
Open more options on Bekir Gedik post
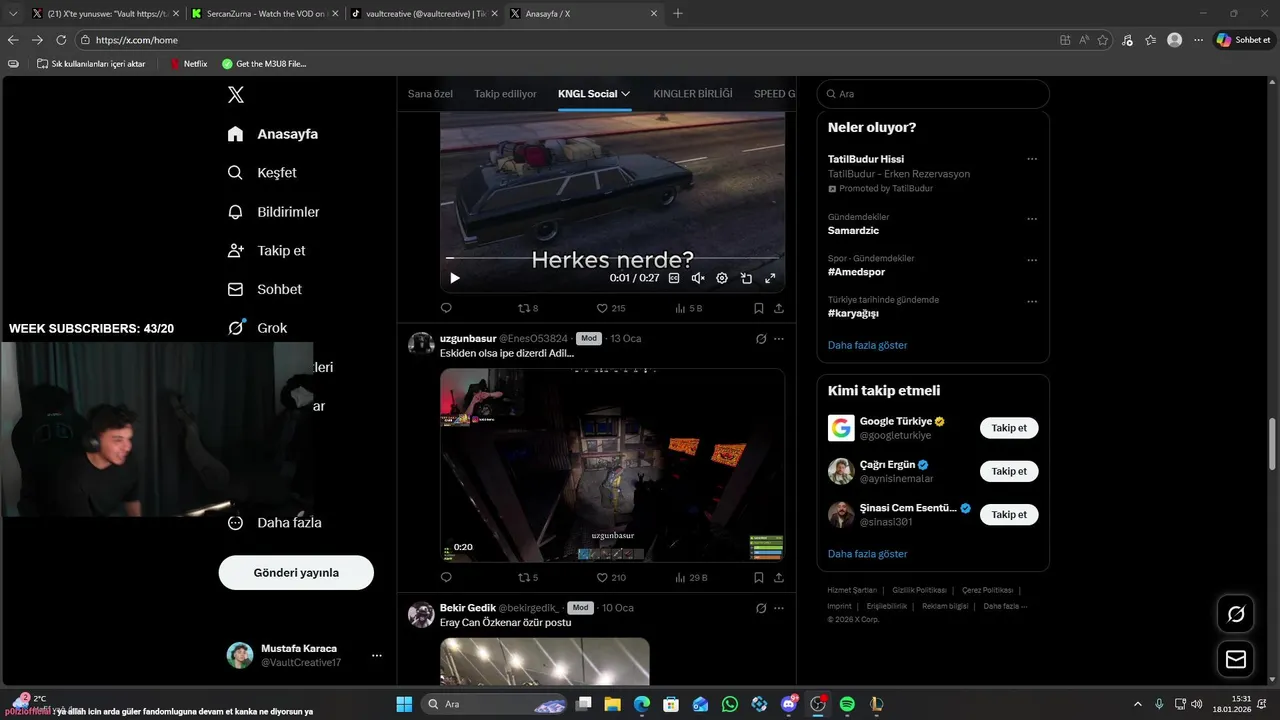point(779,608)
